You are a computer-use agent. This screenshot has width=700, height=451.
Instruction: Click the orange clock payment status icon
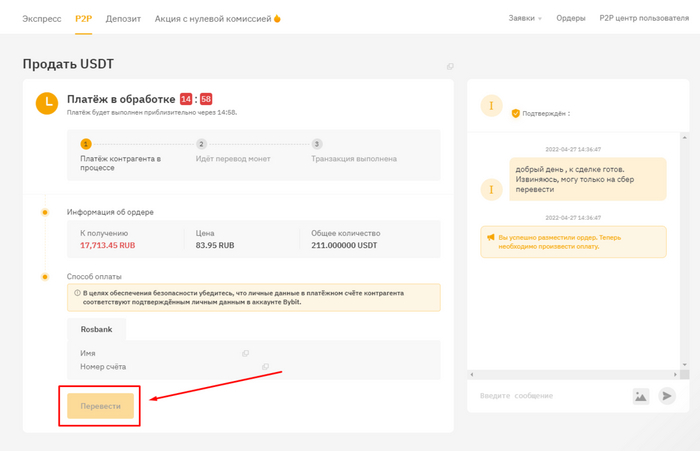click(46, 102)
